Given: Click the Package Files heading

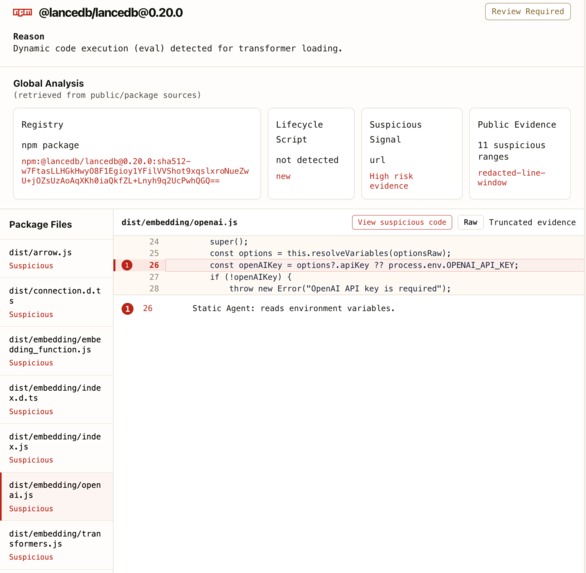Looking at the screenshot, I should (x=40, y=224).
